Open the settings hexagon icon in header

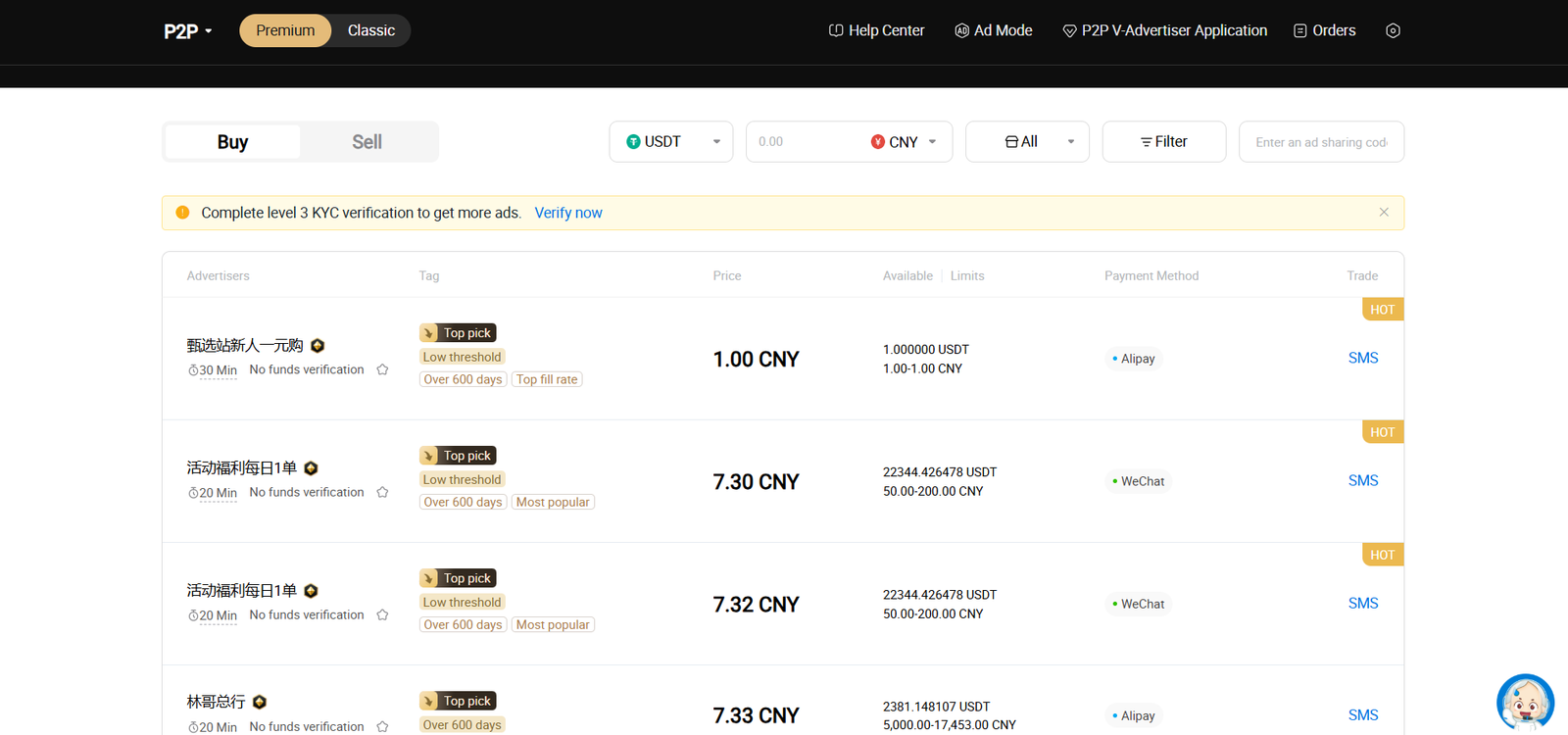pos(1393,30)
